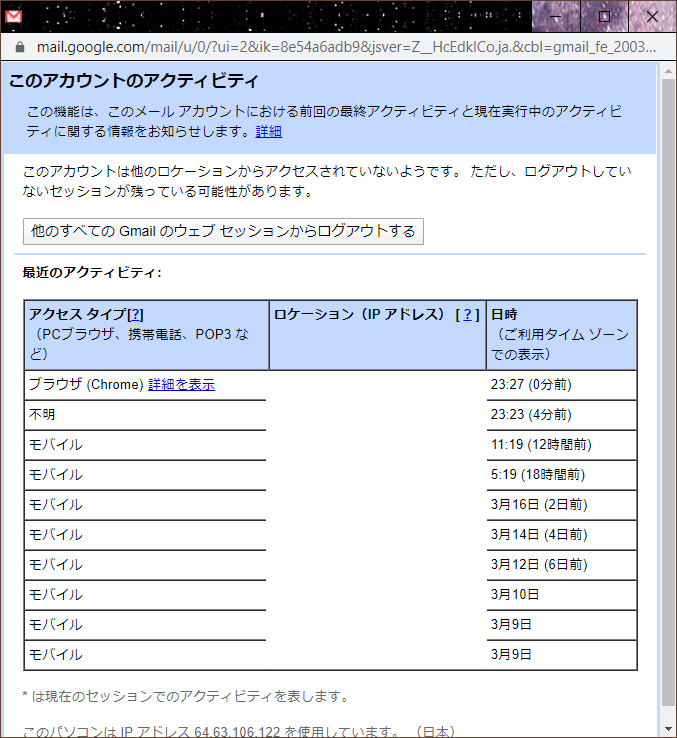The height and width of the screenshot is (738, 677).
Task: Click the mail.google.com URL text
Action: pos(346,47)
